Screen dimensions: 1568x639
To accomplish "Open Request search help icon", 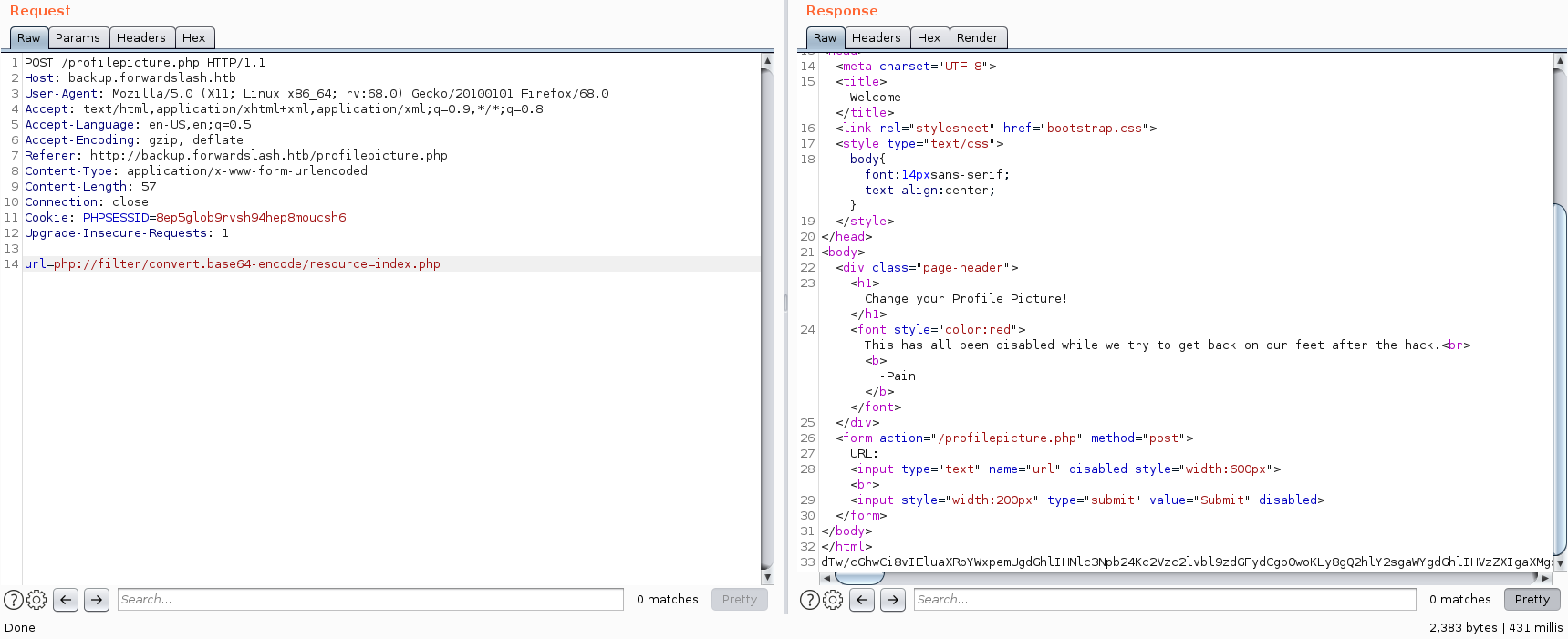I will [x=14, y=600].
